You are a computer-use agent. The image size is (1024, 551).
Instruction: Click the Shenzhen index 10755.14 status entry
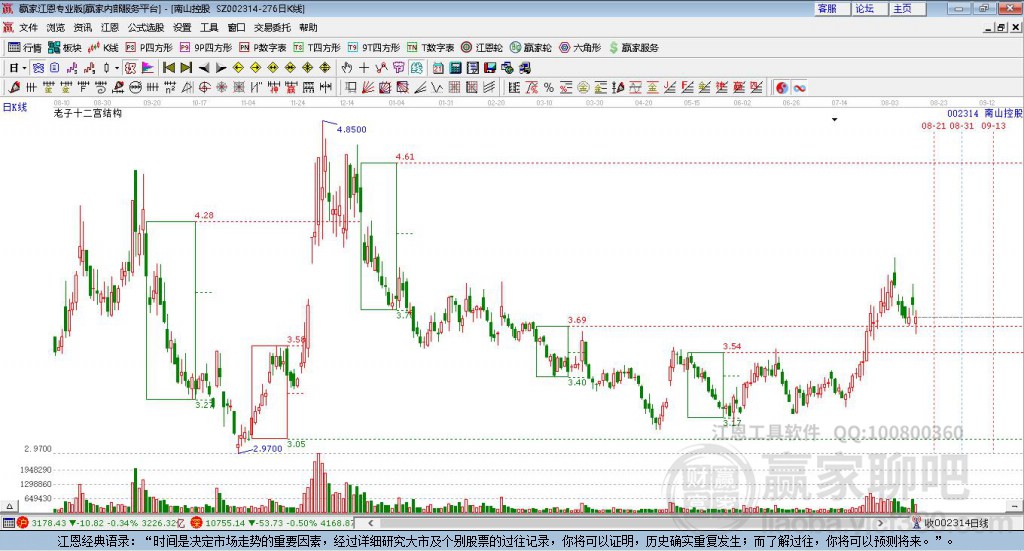[272, 523]
